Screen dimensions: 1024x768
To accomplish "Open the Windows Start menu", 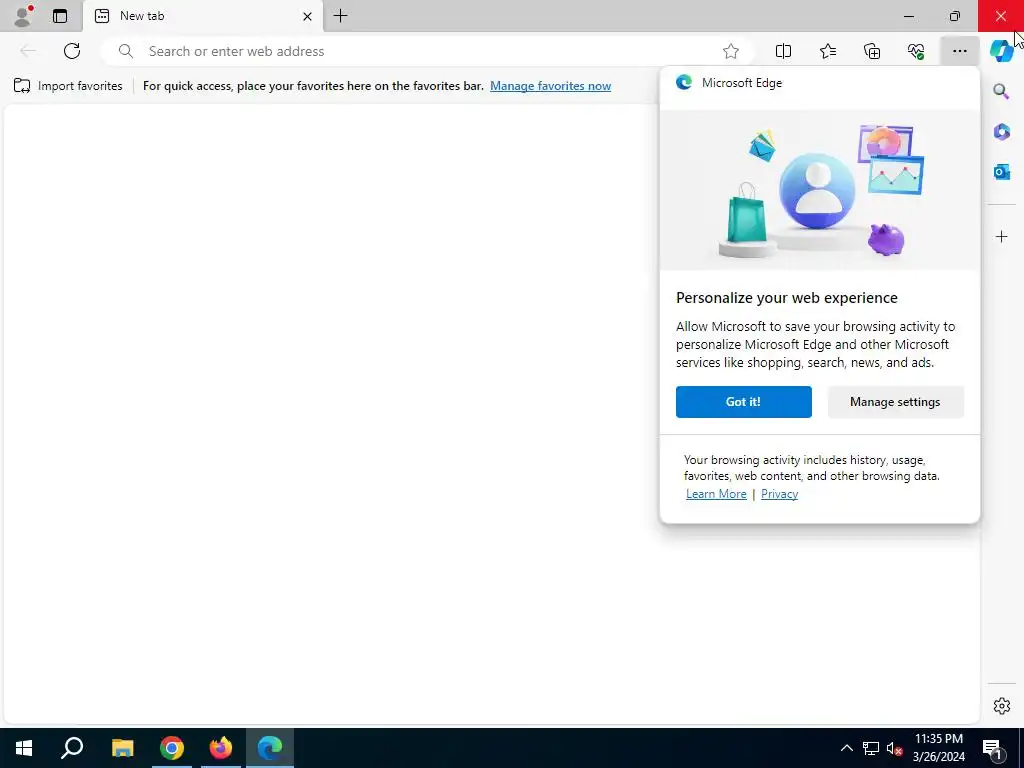I will point(24,748).
